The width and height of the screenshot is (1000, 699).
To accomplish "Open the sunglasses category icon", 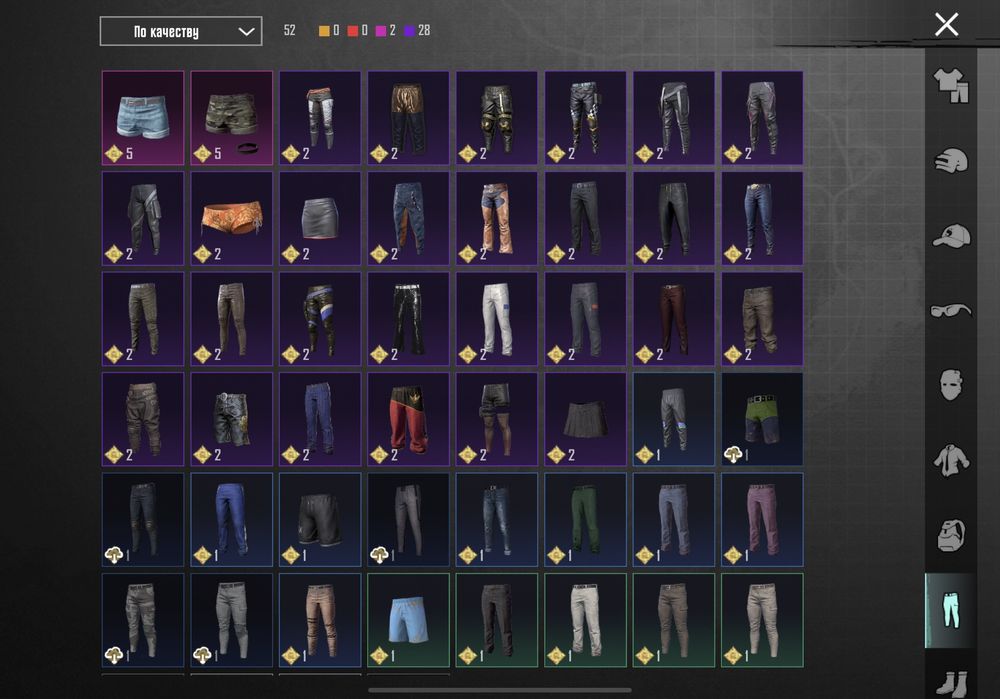I will (950, 311).
